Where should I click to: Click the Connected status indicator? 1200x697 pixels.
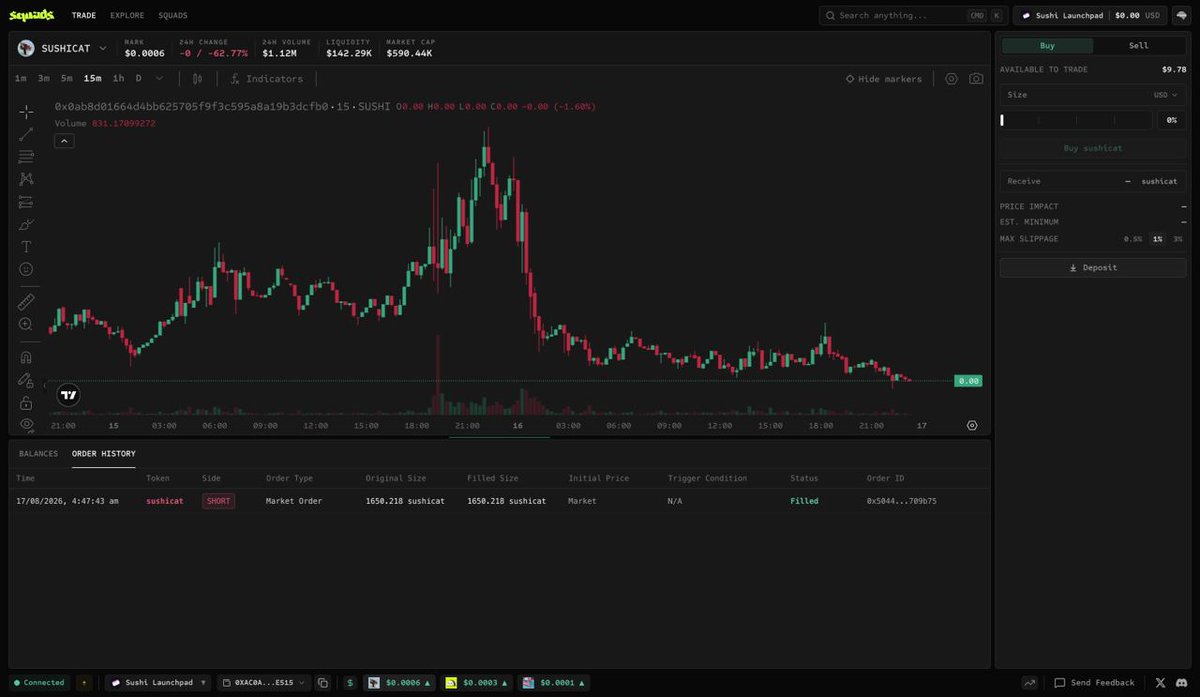pyautogui.click(x=39, y=683)
